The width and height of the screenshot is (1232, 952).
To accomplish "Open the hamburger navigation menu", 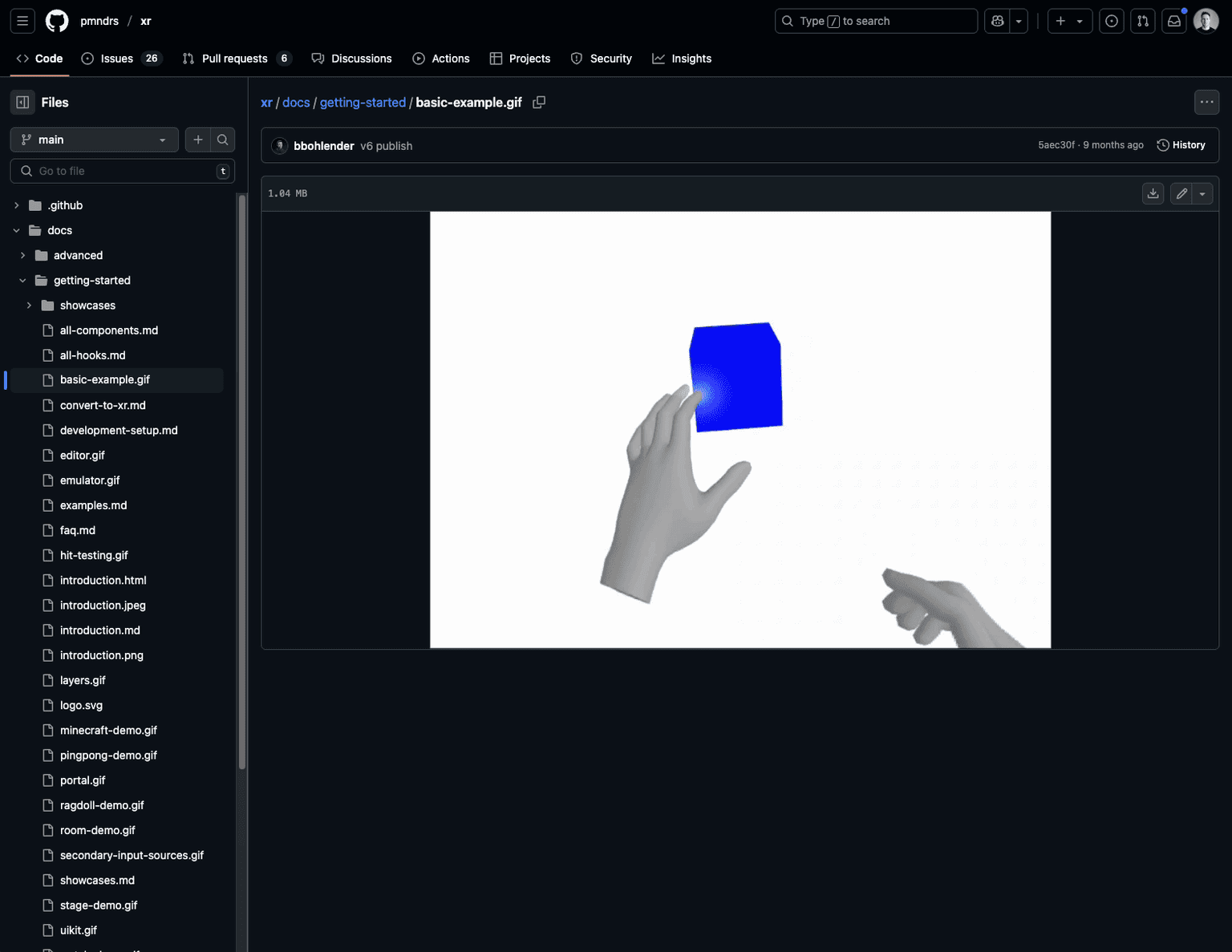I will (22, 21).
